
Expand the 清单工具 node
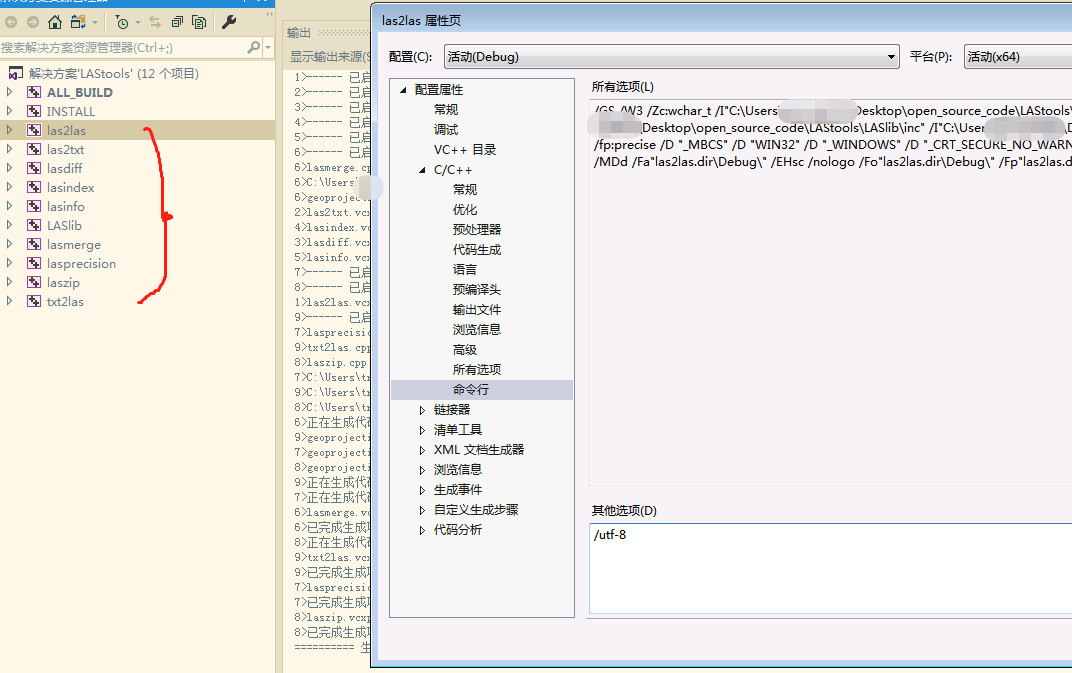click(423, 430)
